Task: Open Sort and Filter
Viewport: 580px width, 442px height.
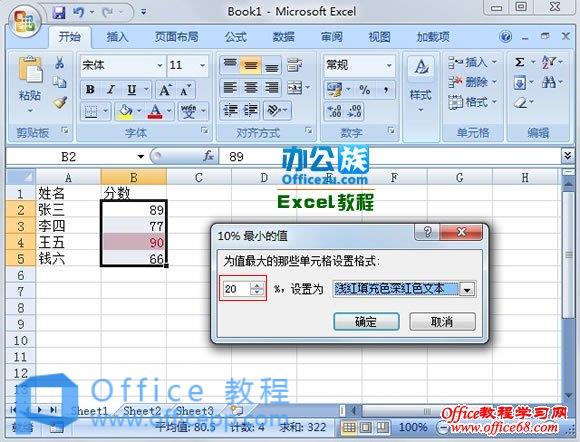Action: coord(548,62)
